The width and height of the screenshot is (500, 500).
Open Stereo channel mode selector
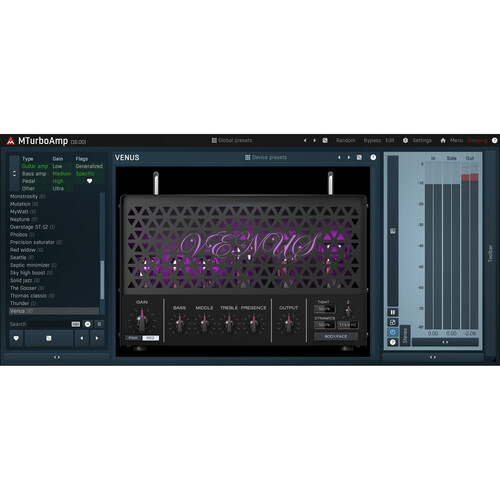405,335
